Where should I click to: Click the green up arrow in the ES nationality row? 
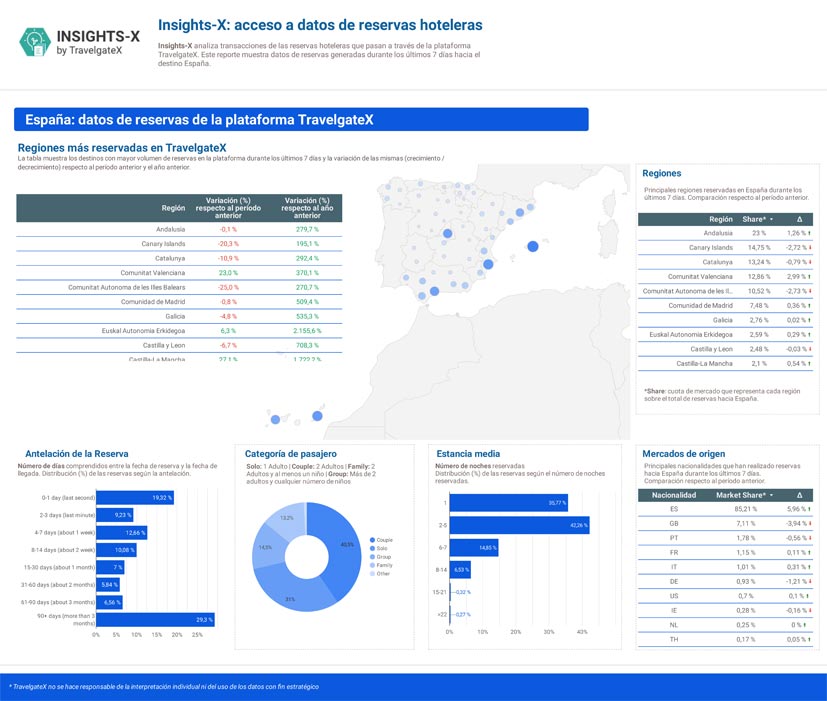(810, 509)
